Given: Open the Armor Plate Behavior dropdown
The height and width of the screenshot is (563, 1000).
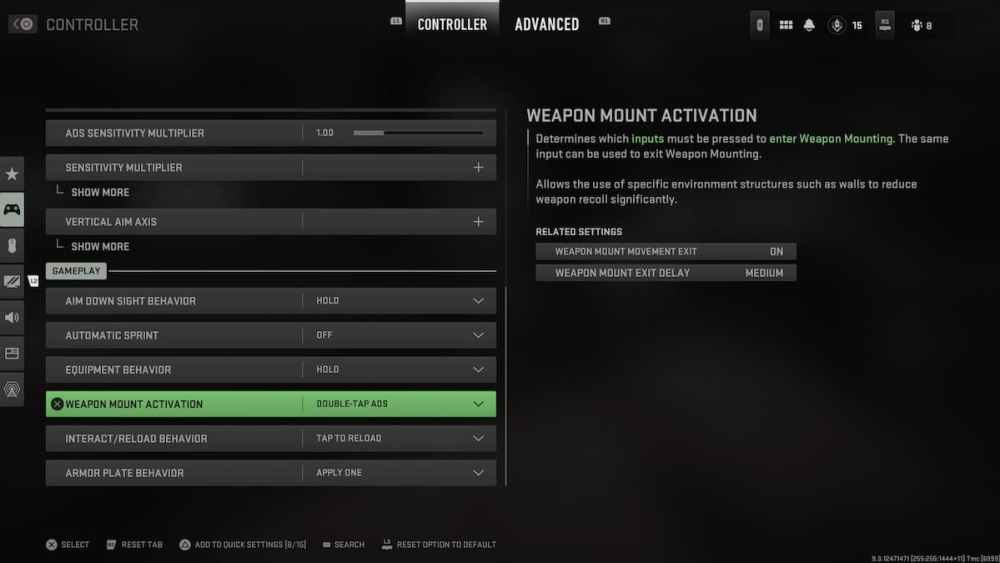Looking at the screenshot, I should (x=271, y=472).
